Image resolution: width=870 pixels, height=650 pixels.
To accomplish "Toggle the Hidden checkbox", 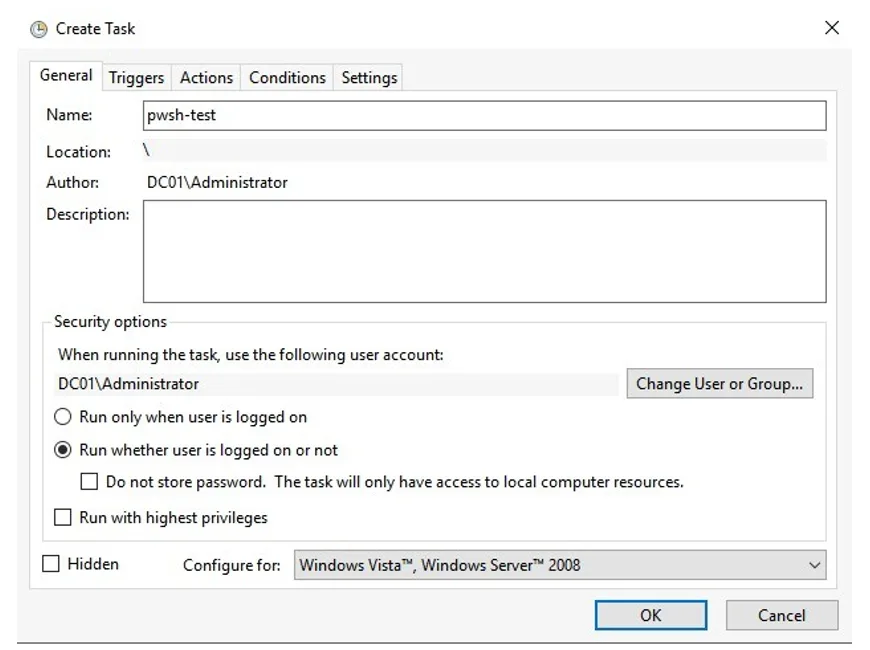I will 51,564.
